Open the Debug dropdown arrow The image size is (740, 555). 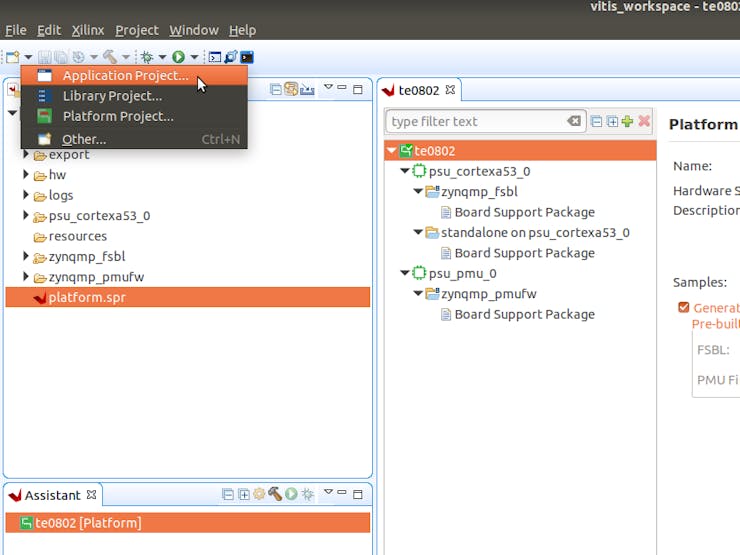[x=162, y=58]
